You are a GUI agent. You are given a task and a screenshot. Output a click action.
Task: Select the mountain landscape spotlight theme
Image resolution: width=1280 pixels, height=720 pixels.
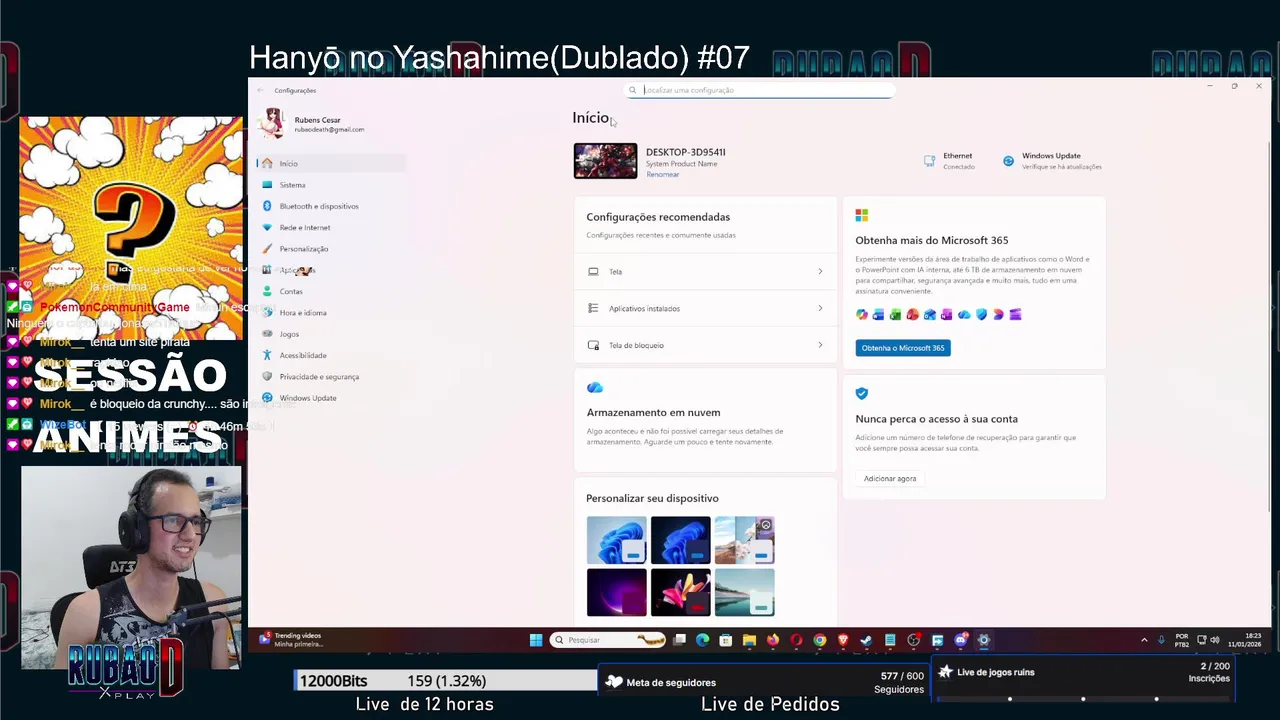click(744, 541)
